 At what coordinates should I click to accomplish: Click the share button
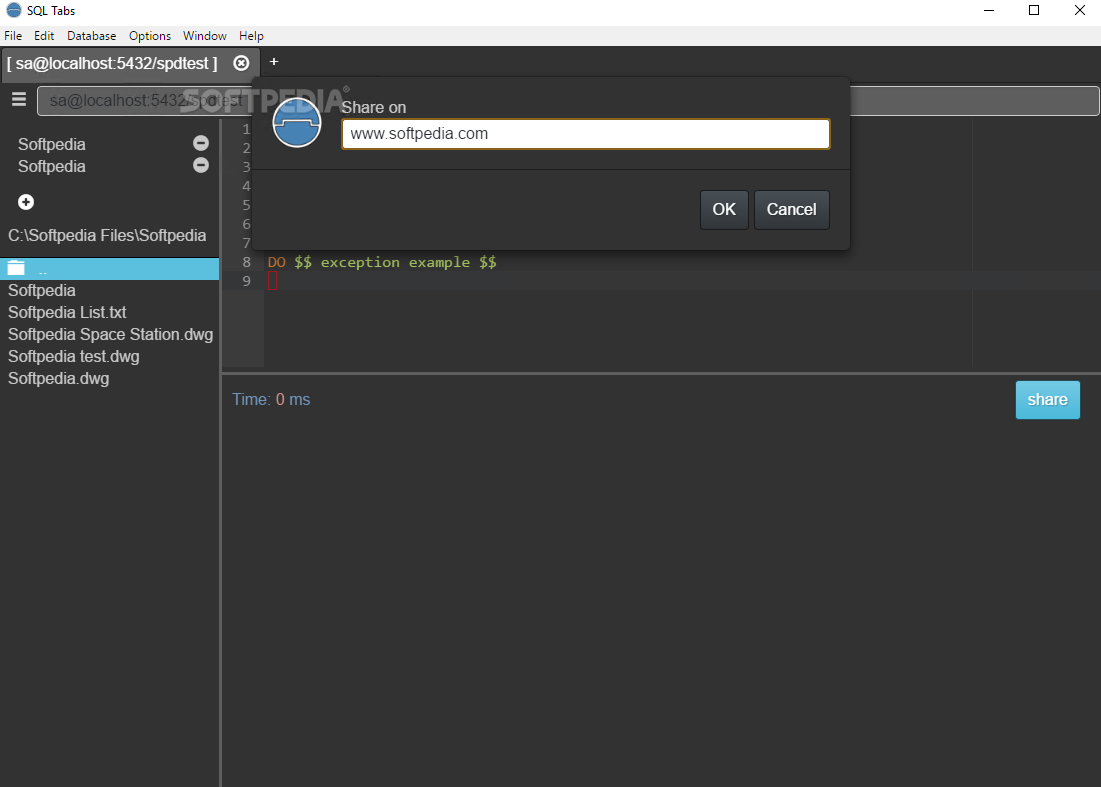click(1047, 399)
